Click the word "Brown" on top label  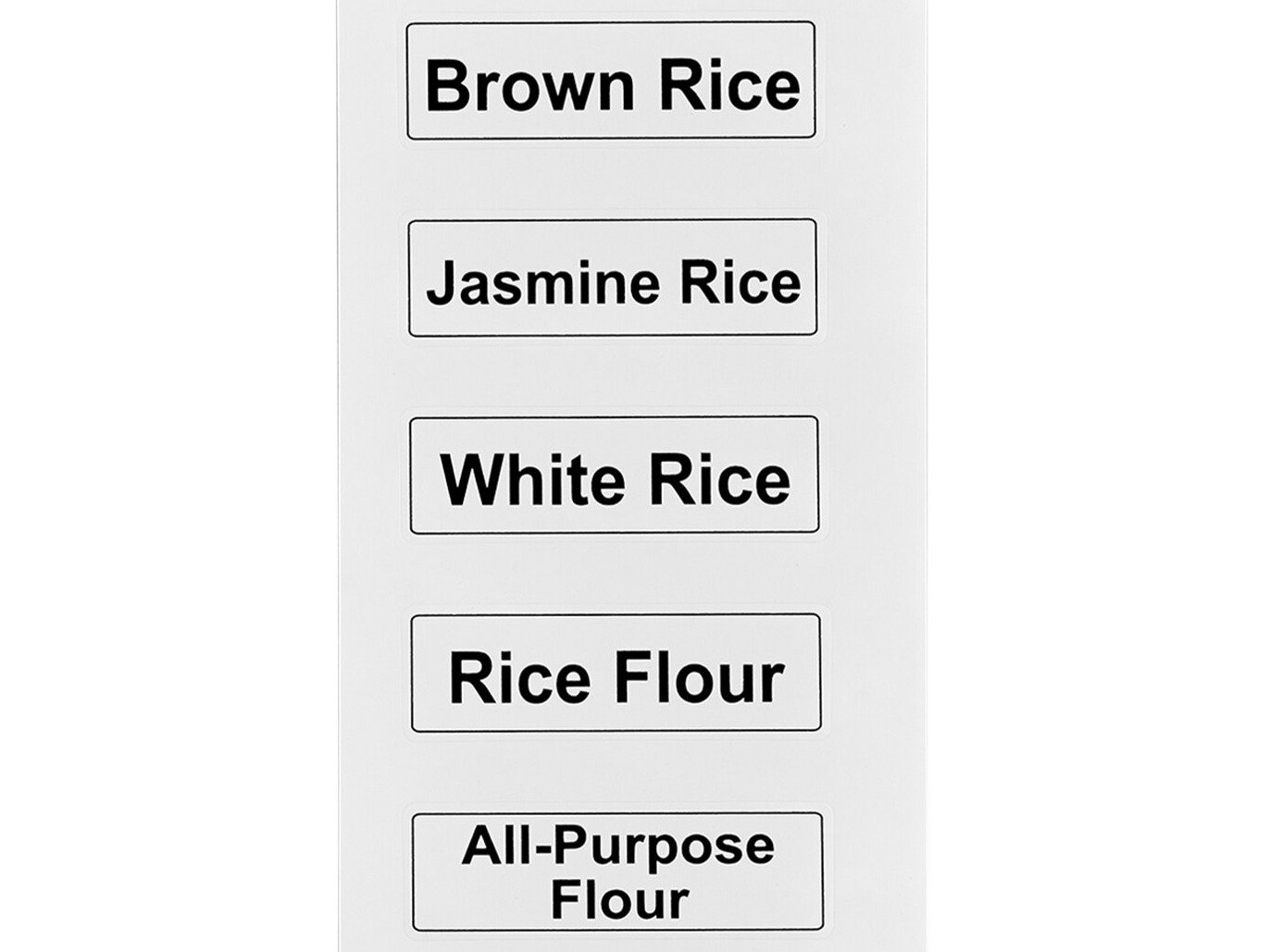tap(529, 85)
